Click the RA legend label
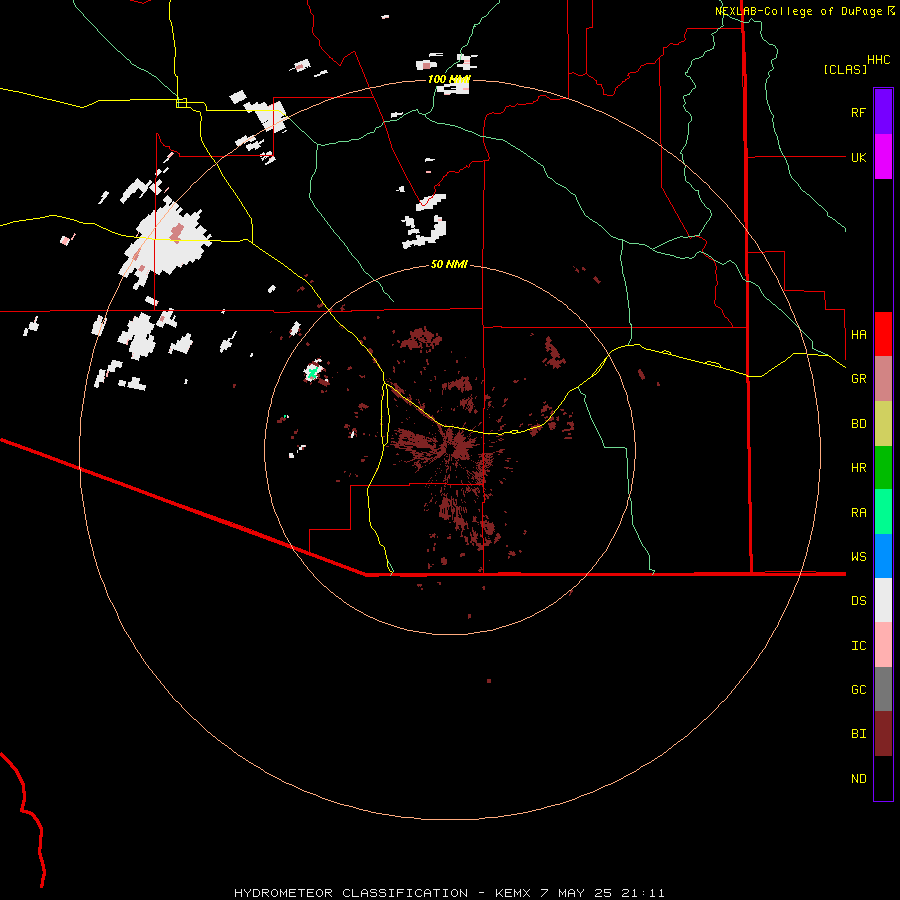 [859, 512]
